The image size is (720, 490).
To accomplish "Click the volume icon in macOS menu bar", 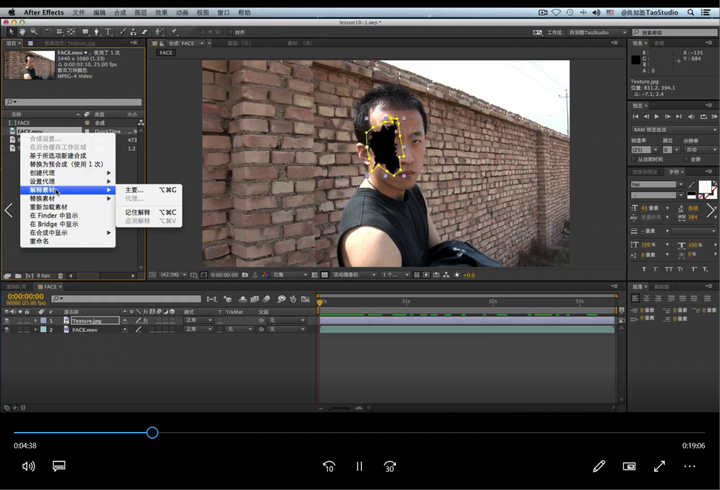I will pyautogui.click(x=596, y=12).
